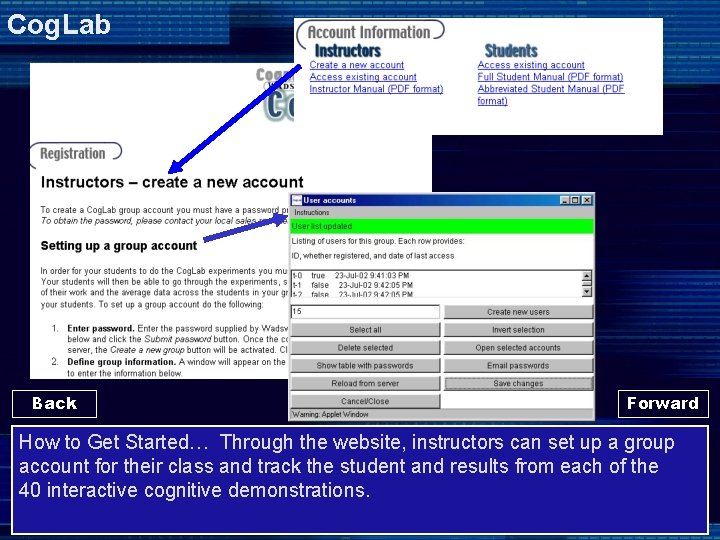Click the Students heading

(511, 51)
